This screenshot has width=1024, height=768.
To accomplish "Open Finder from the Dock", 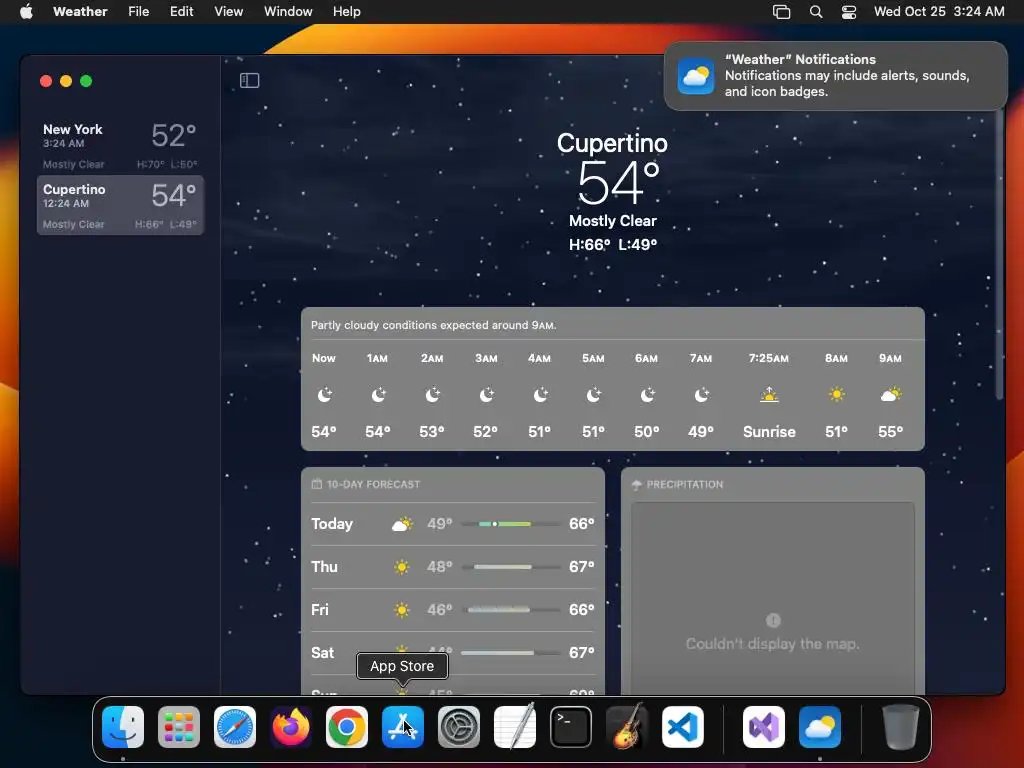I will pos(123,727).
